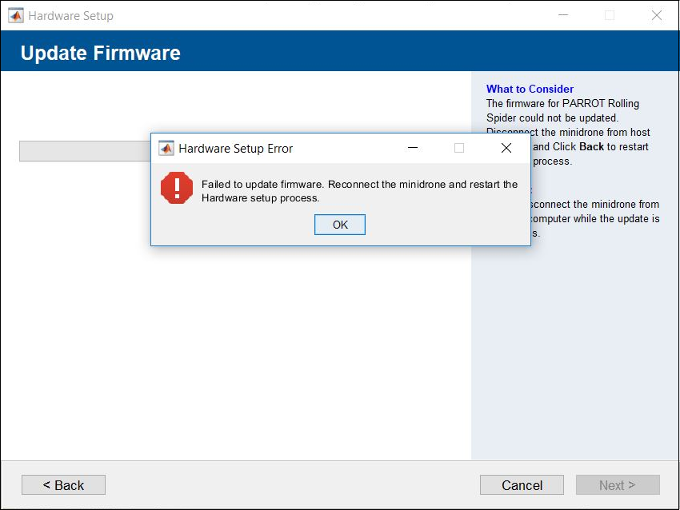The image size is (680, 510).
Task: Click OK in the error dialog
Action: point(340,225)
